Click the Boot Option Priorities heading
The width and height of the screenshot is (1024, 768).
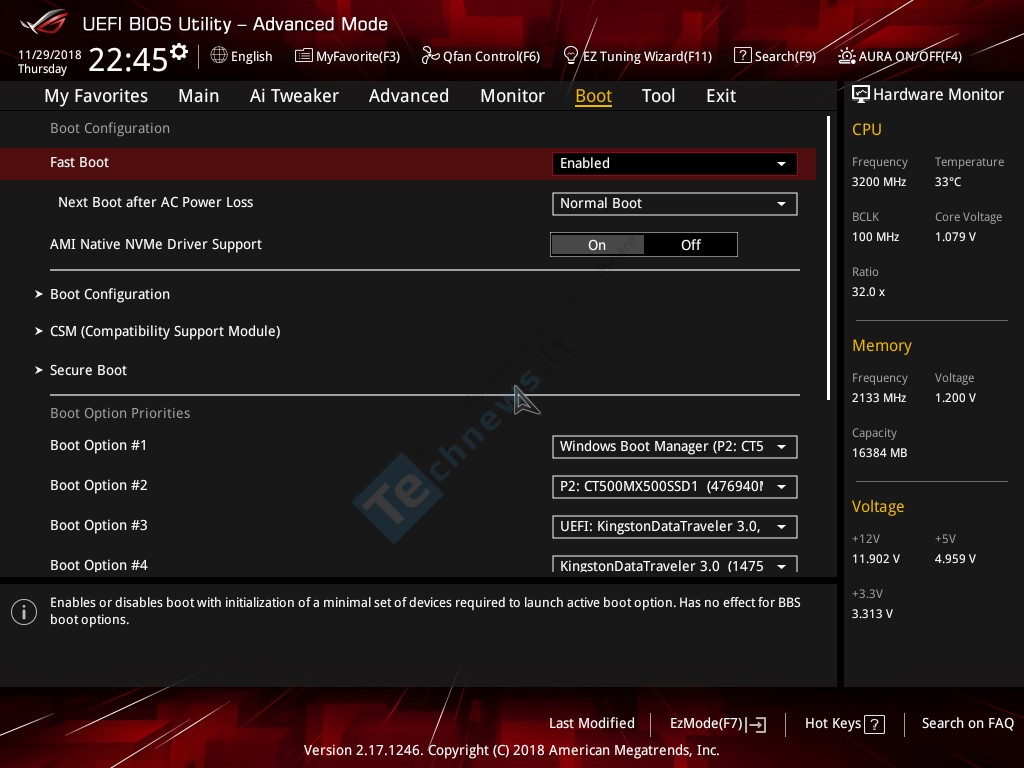click(x=120, y=413)
